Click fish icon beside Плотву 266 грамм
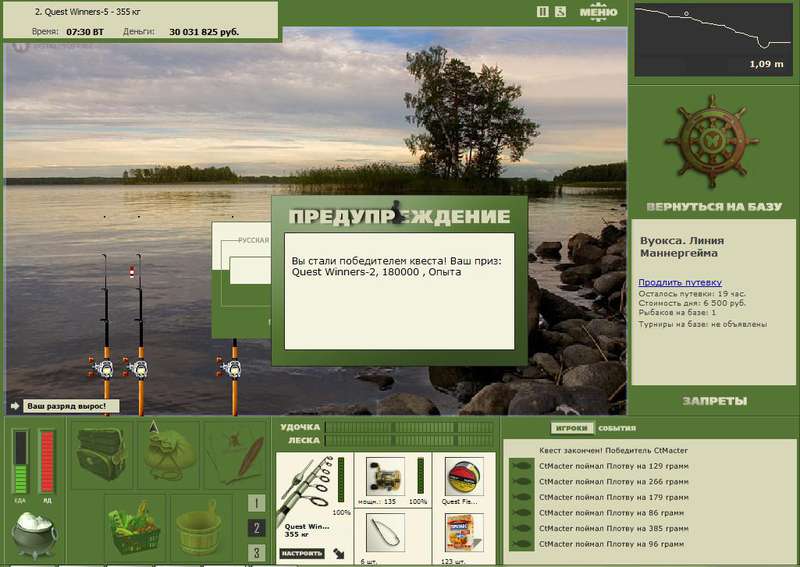 tap(521, 481)
